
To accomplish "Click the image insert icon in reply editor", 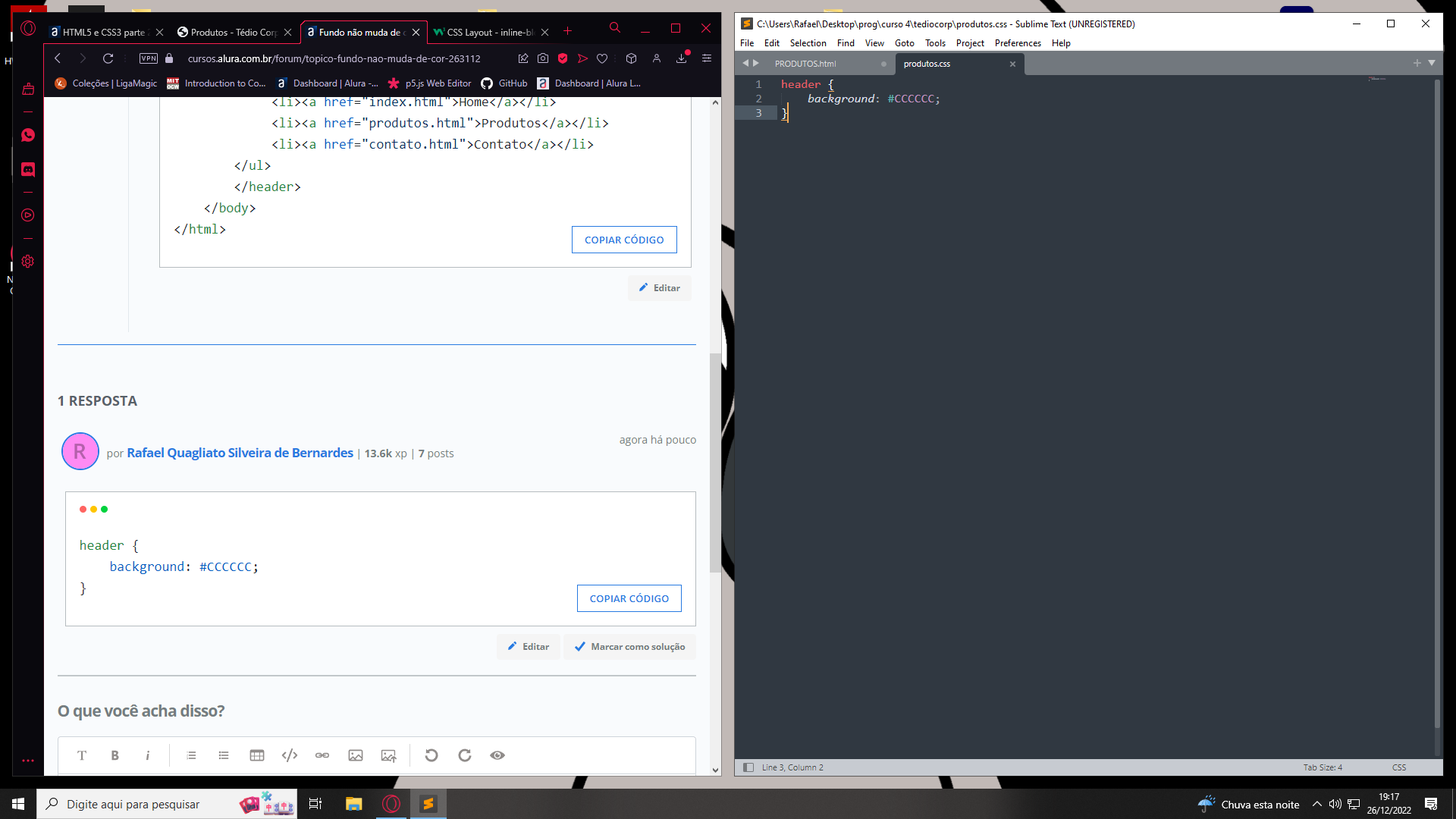I will 355,755.
